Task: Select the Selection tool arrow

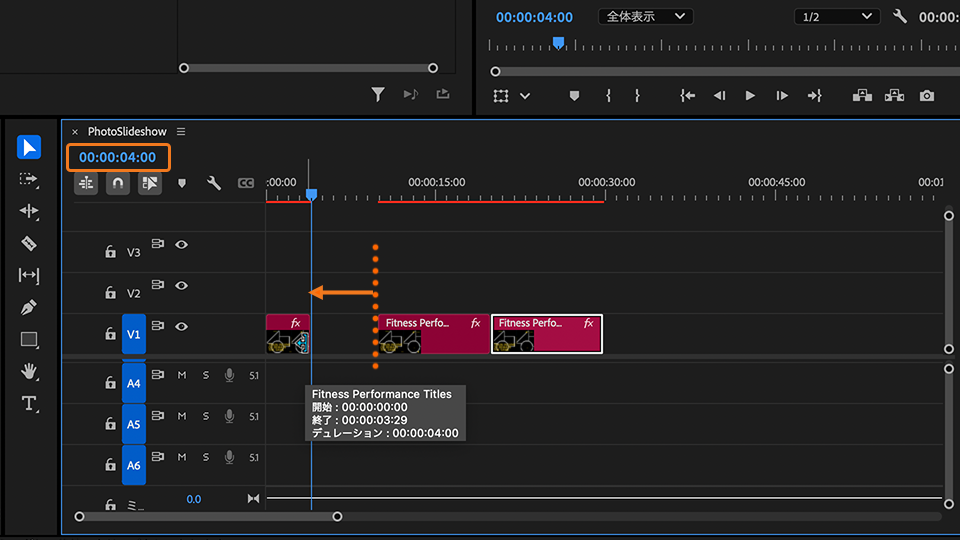Action: click(x=29, y=148)
